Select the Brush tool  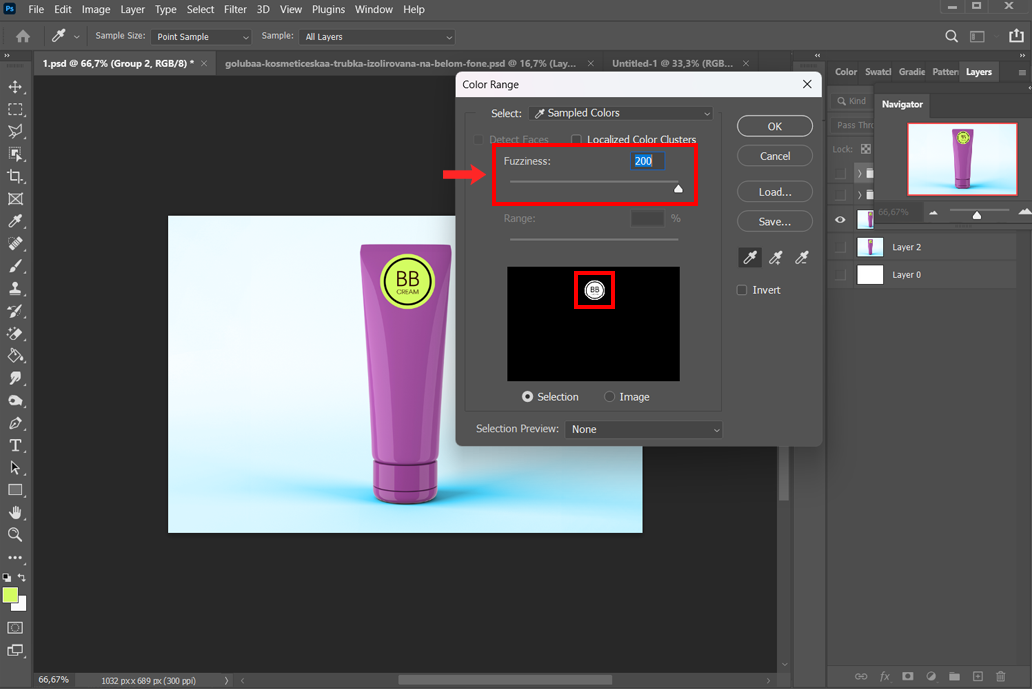pyautogui.click(x=15, y=266)
